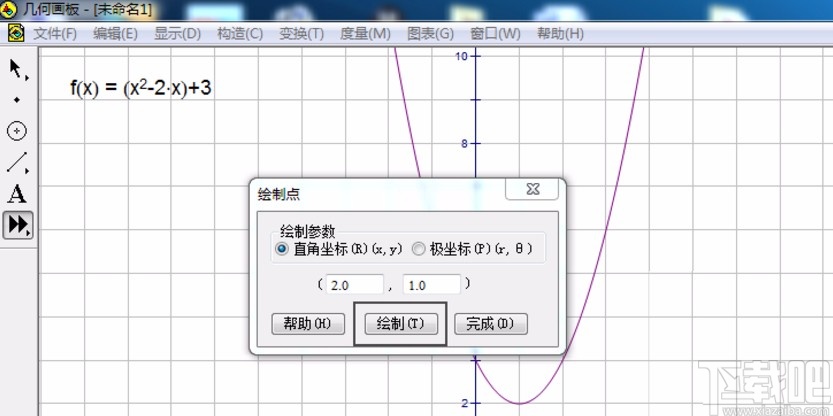
Task: Select the text A tool
Action: [x=16, y=194]
